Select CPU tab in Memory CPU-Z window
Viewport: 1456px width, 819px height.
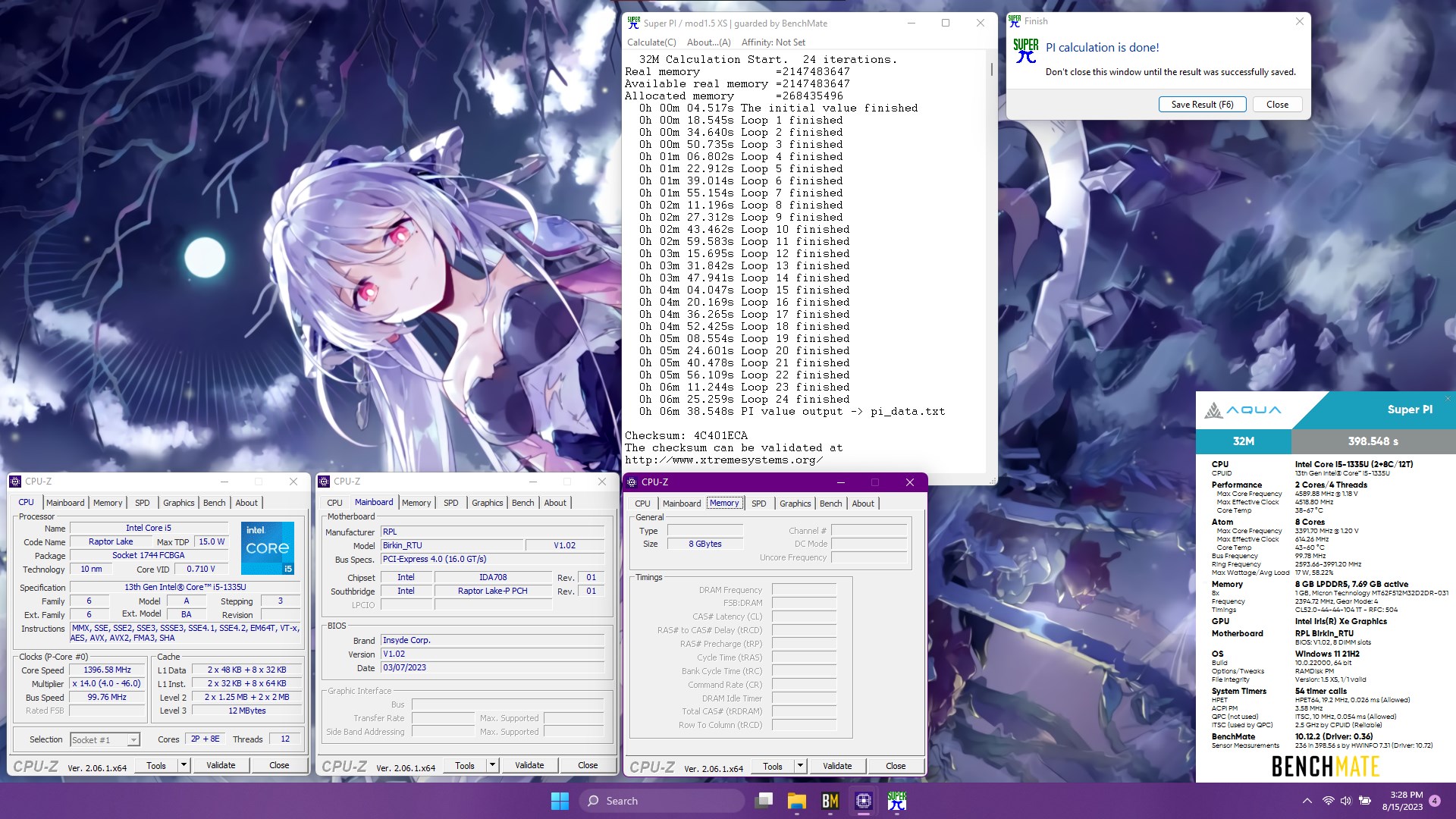click(x=642, y=504)
